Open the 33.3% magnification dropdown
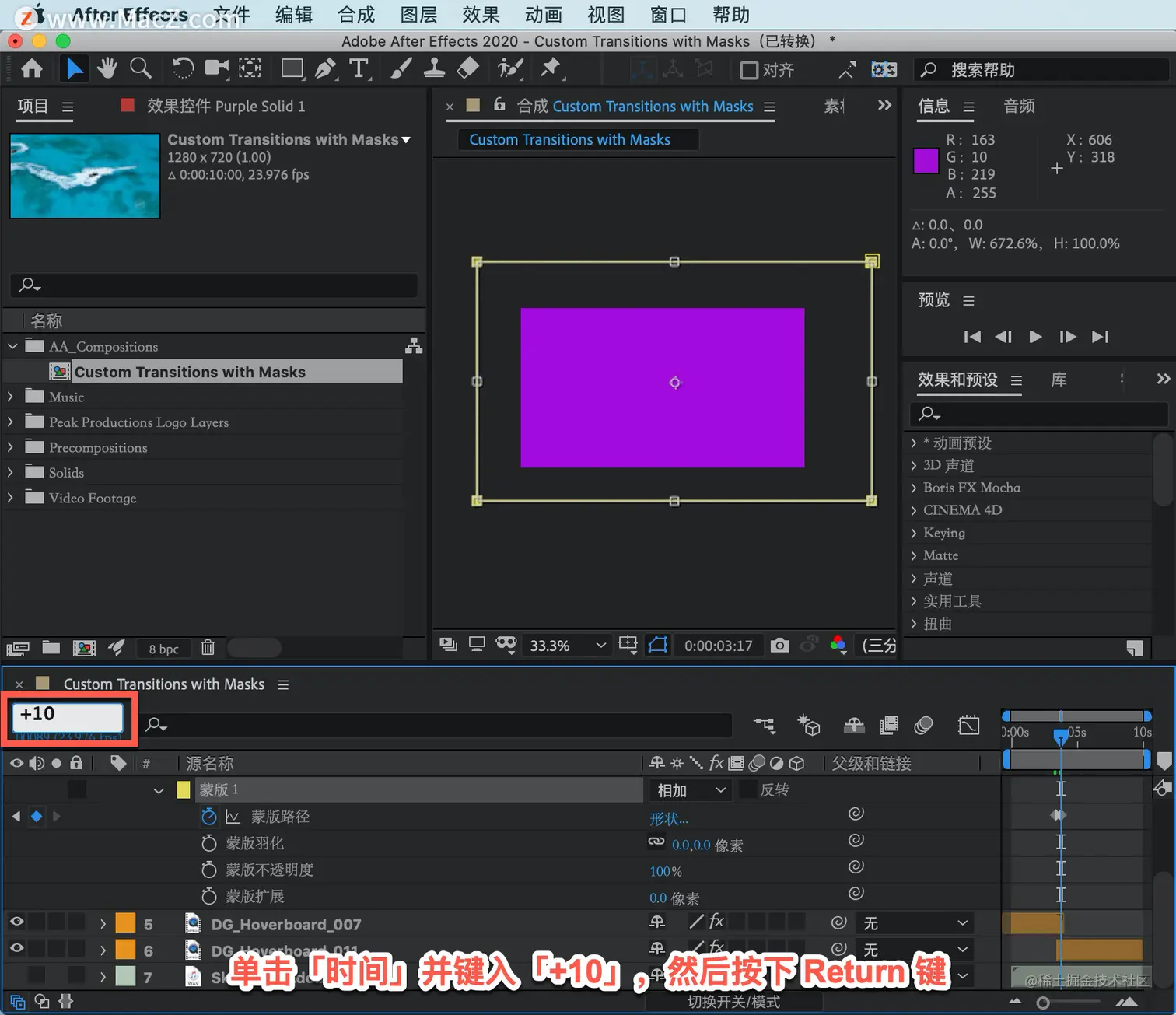This screenshot has width=1176, height=1015. click(567, 646)
